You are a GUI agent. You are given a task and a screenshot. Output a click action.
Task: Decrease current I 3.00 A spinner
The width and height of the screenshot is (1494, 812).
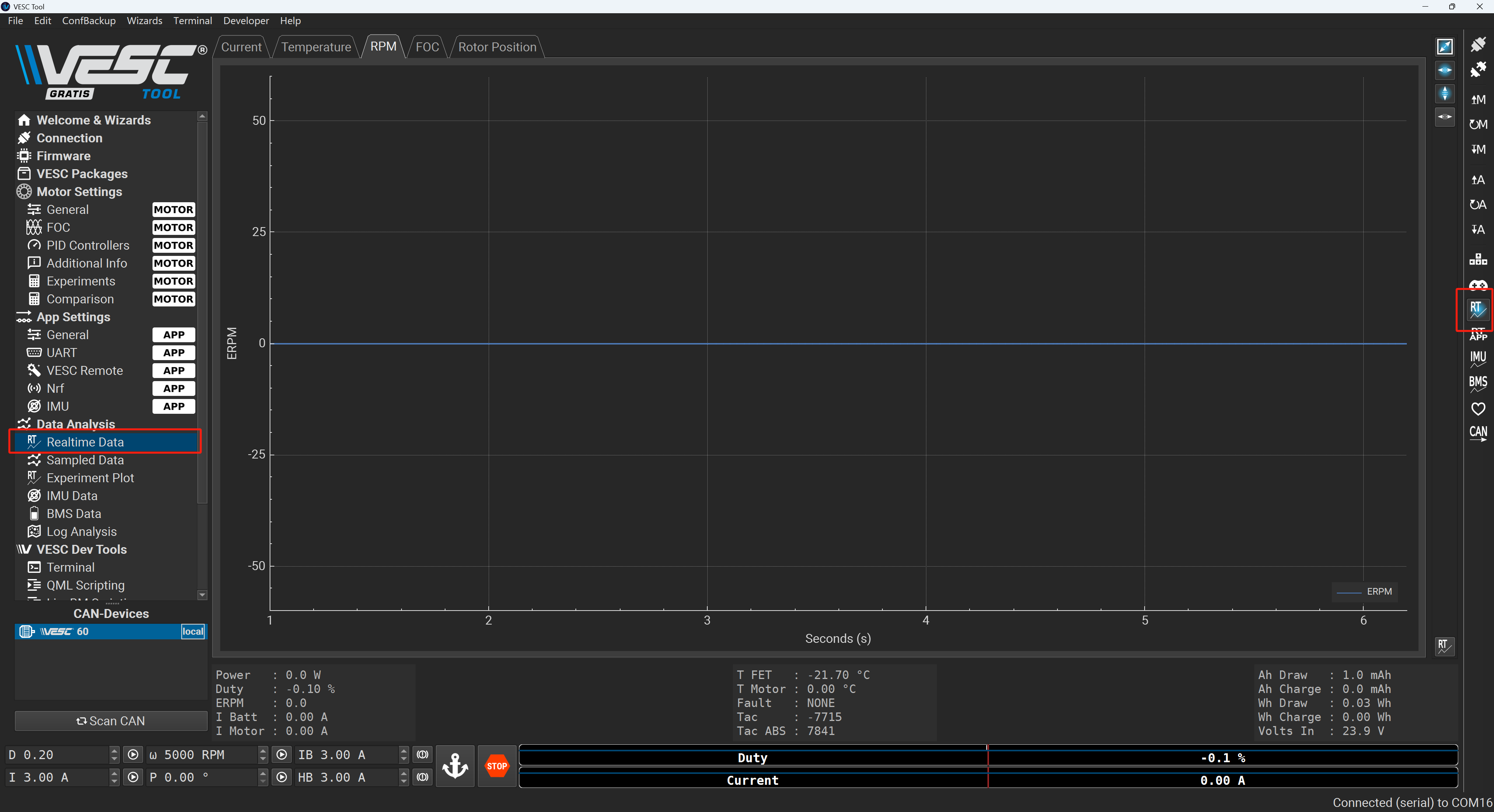point(114,781)
